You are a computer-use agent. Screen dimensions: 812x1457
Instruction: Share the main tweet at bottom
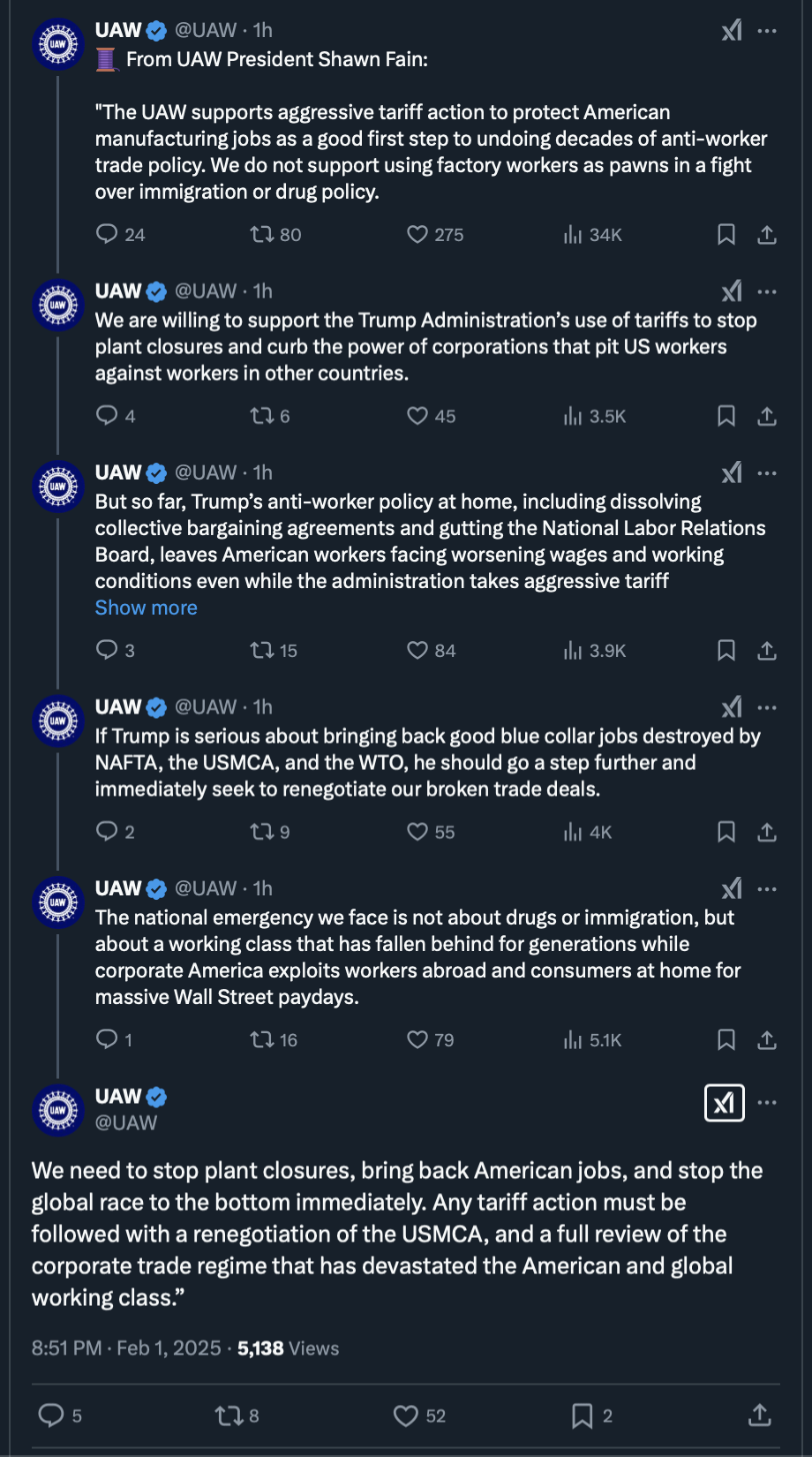pos(760,1416)
